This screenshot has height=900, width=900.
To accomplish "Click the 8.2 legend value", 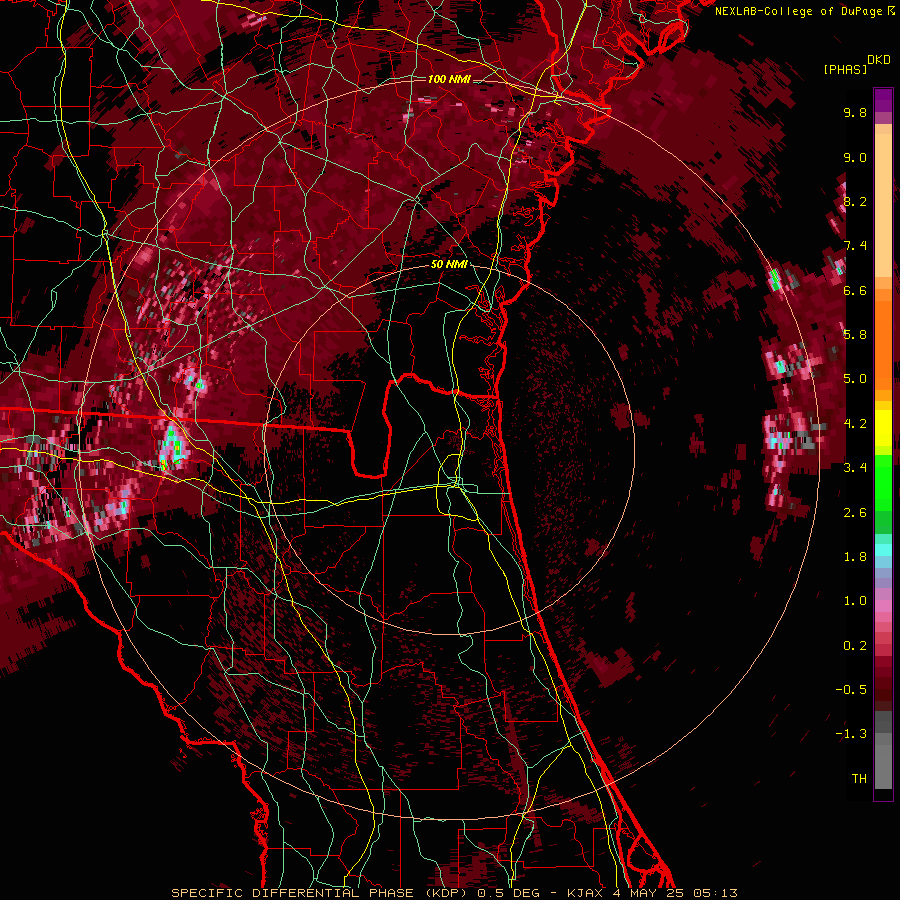I will point(855,201).
